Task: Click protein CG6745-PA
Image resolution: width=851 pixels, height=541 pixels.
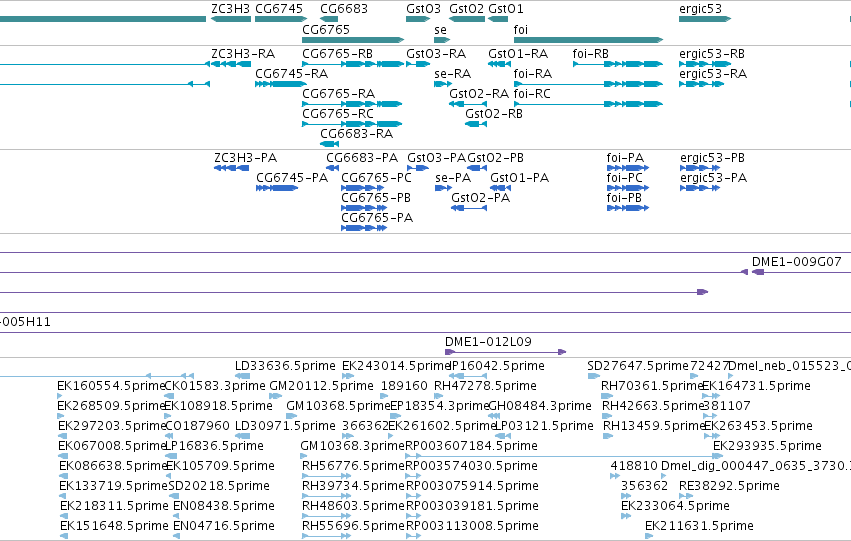Action: (292, 178)
